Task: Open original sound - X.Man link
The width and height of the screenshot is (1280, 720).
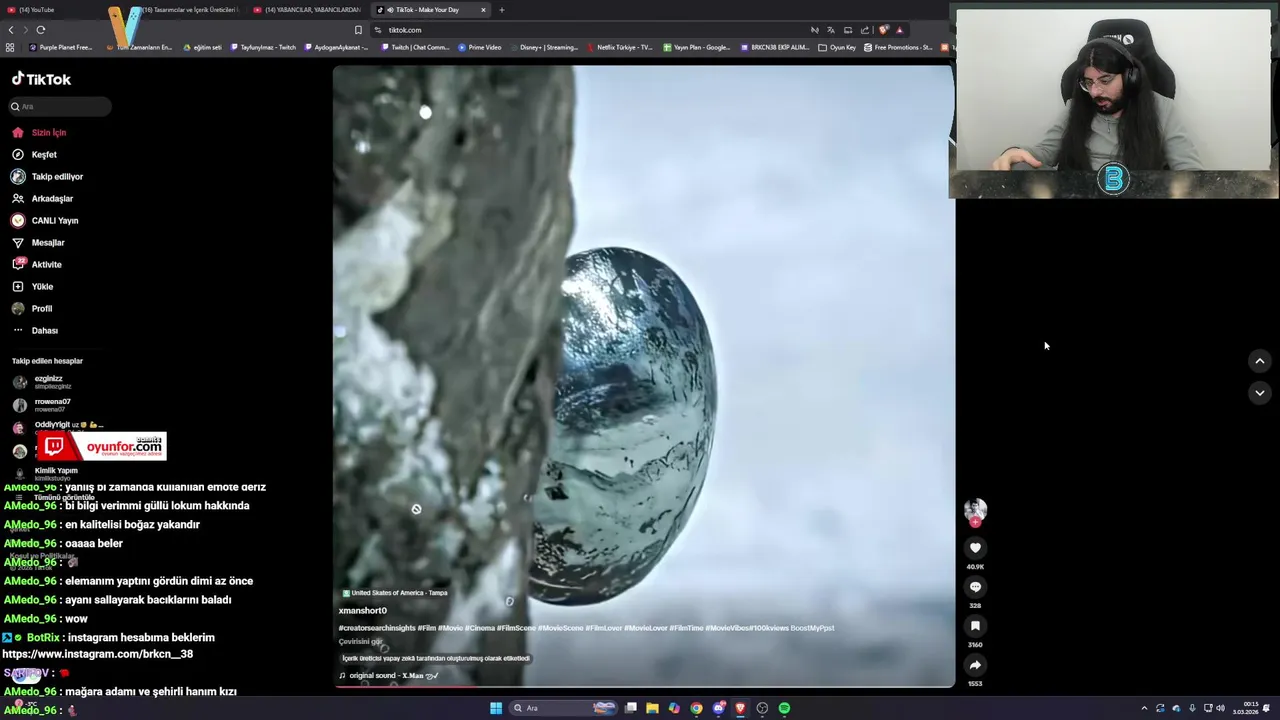Action: tap(388, 676)
